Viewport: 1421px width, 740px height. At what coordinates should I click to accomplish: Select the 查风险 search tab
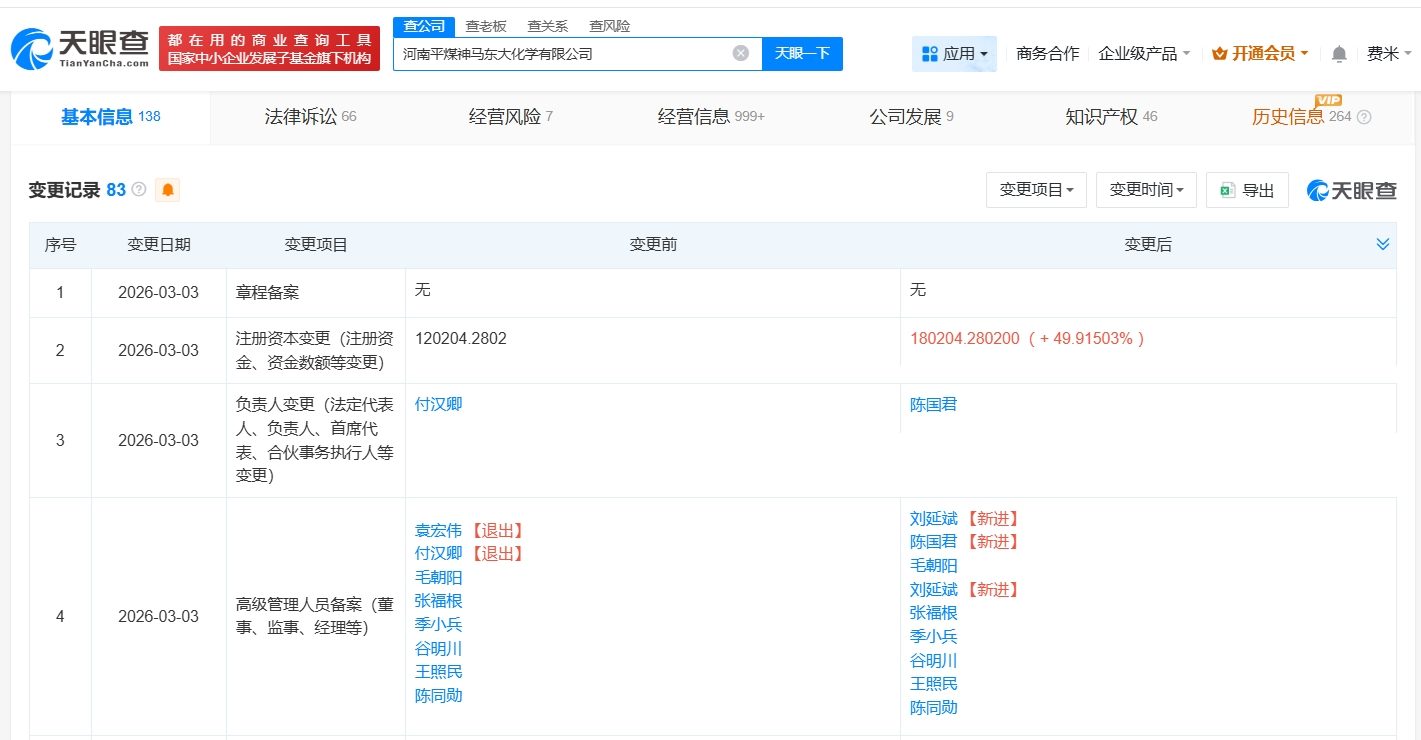click(x=609, y=26)
